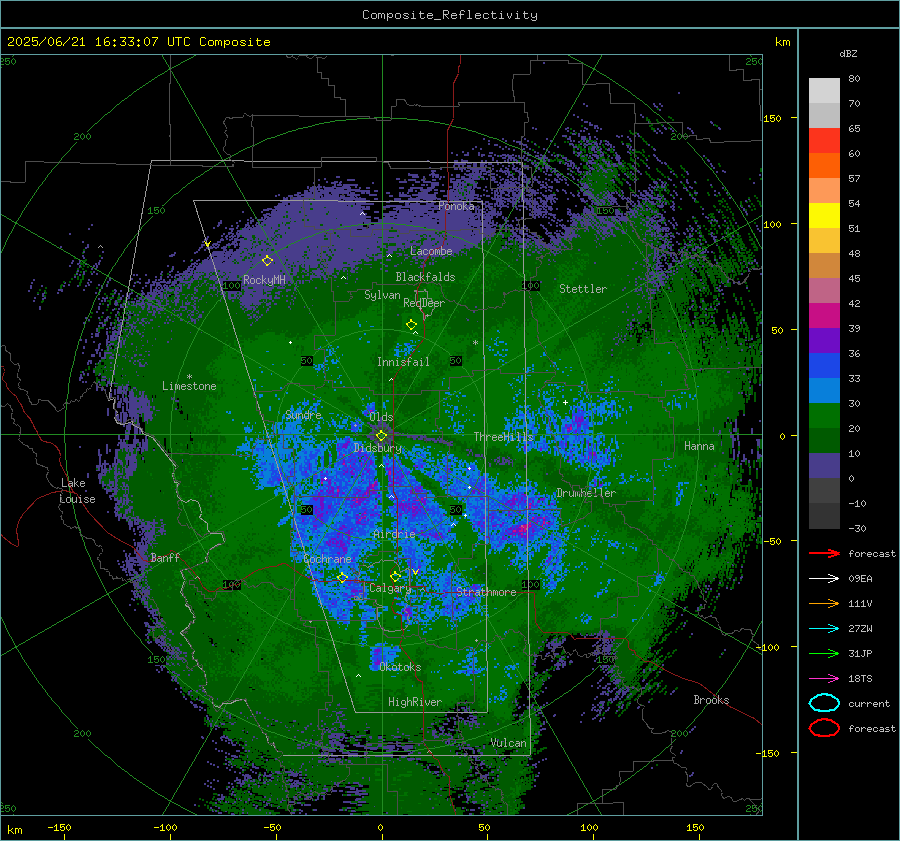Pick the blue 36-33 dBZ swatch
Image resolution: width=900 pixels, height=841 pixels.
coord(824,365)
